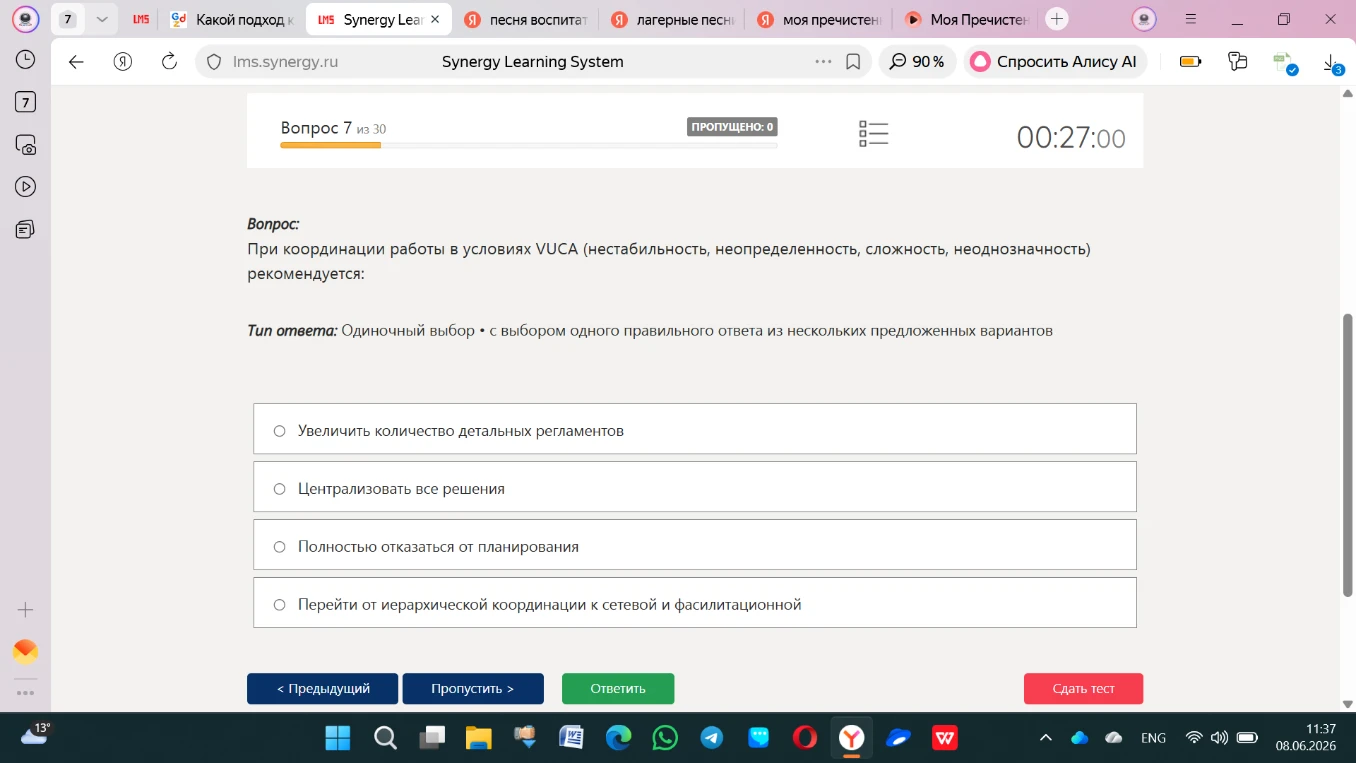Open the orange mail icon in sidebar
1356x763 pixels.
[26, 652]
